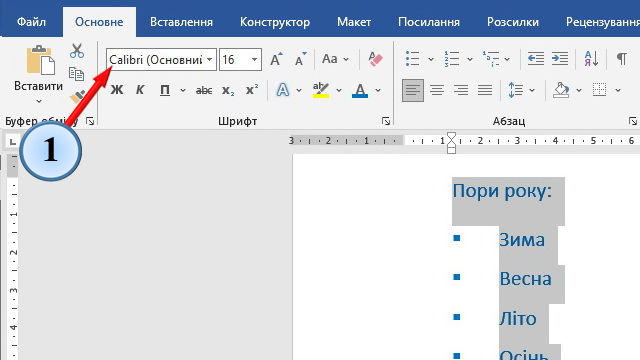
Task: Increase paragraph indent
Action: (x=560, y=59)
